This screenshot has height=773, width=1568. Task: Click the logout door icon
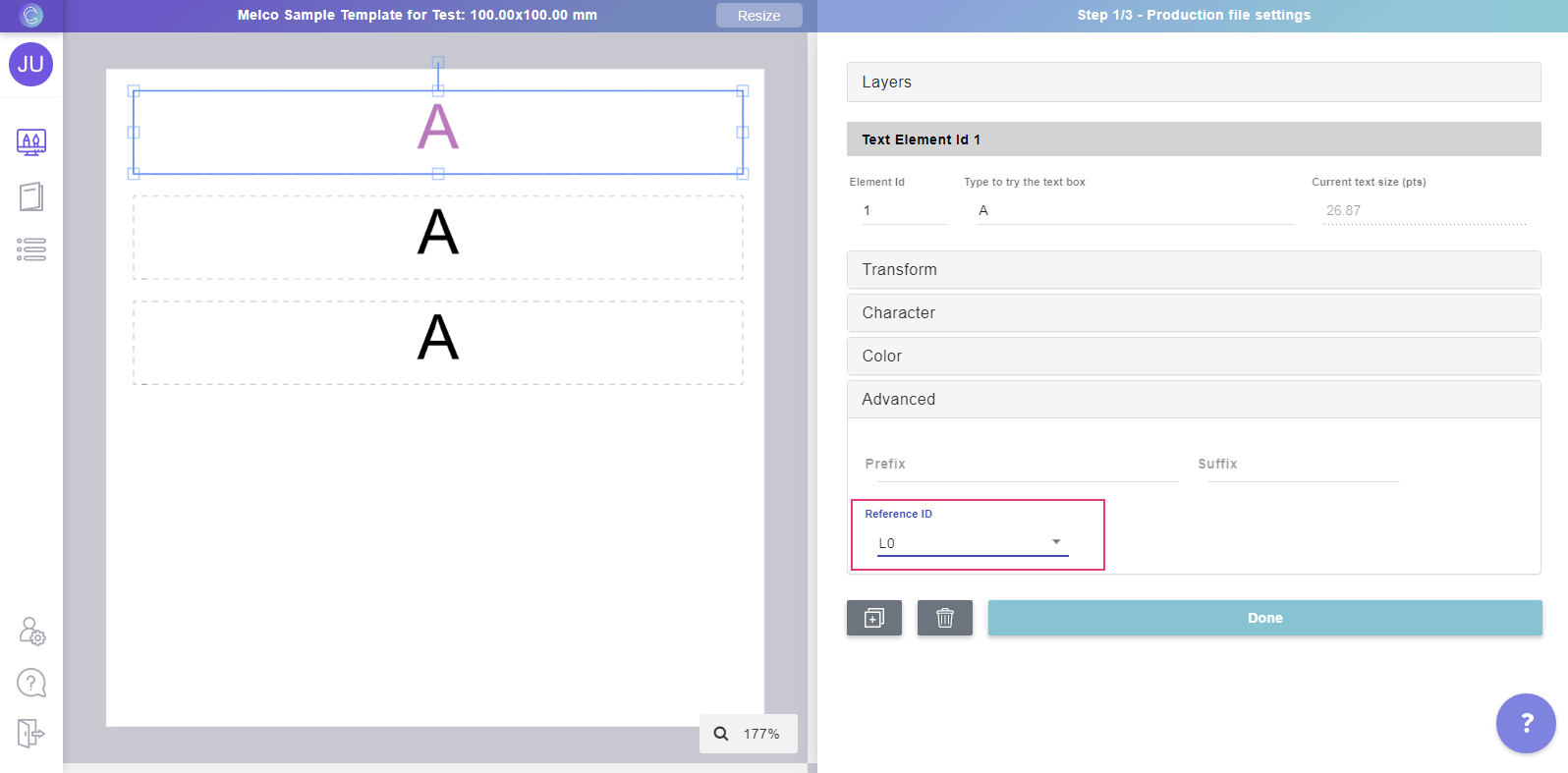tap(31, 733)
